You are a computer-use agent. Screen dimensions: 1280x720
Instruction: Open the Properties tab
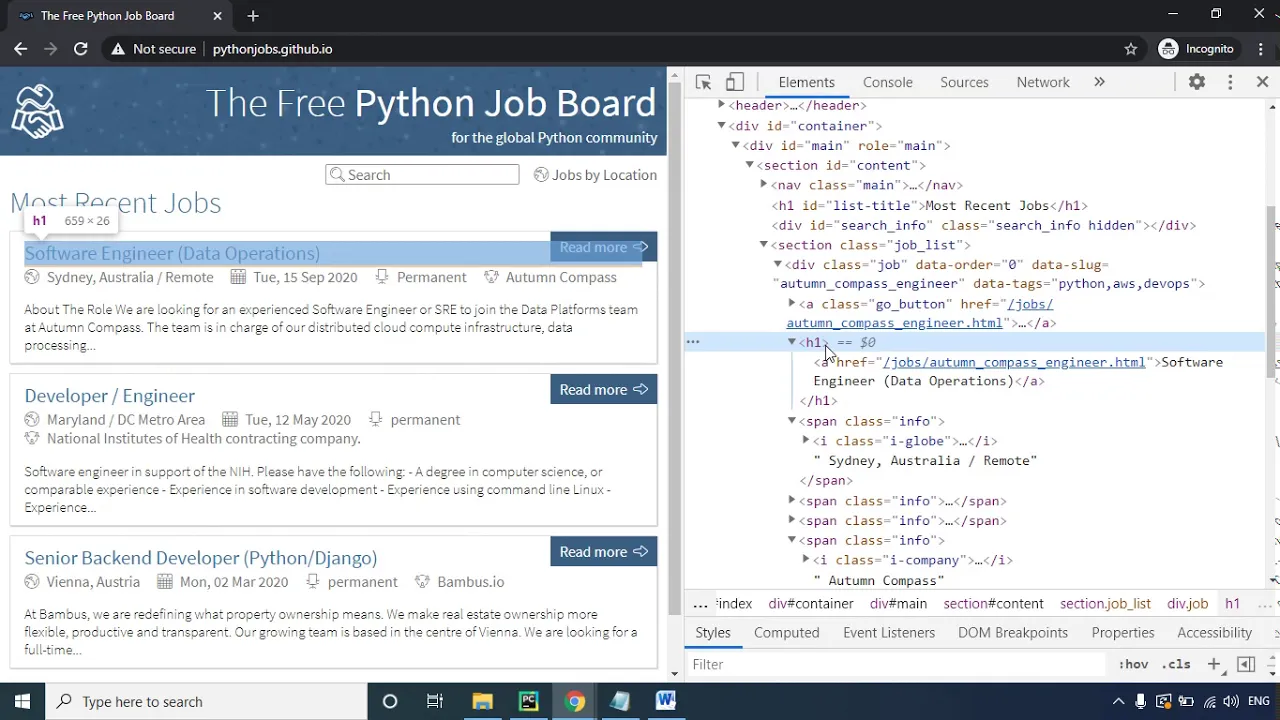[1123, 632]
